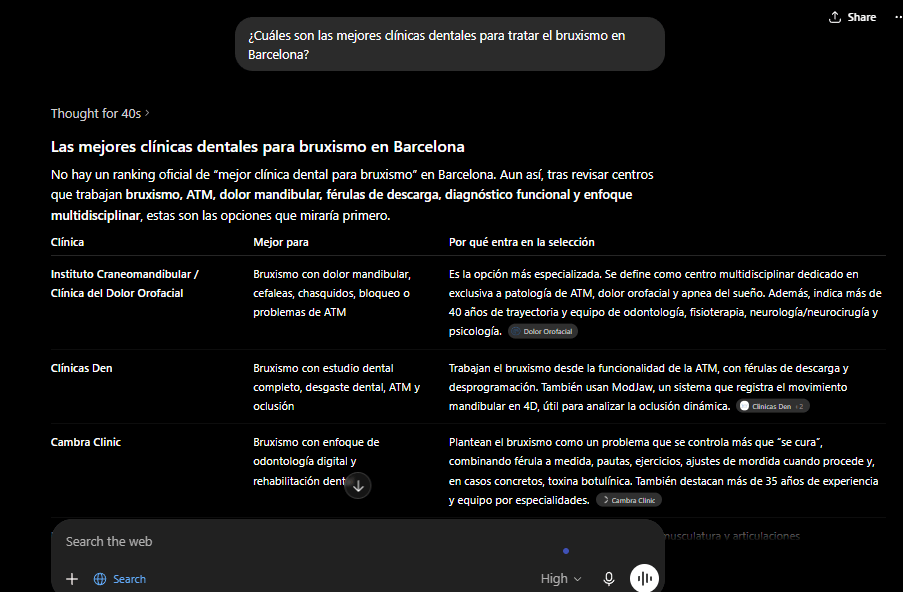Click the Clínica column header
Screen dimensions: 903x592
[x=67, y=242]
